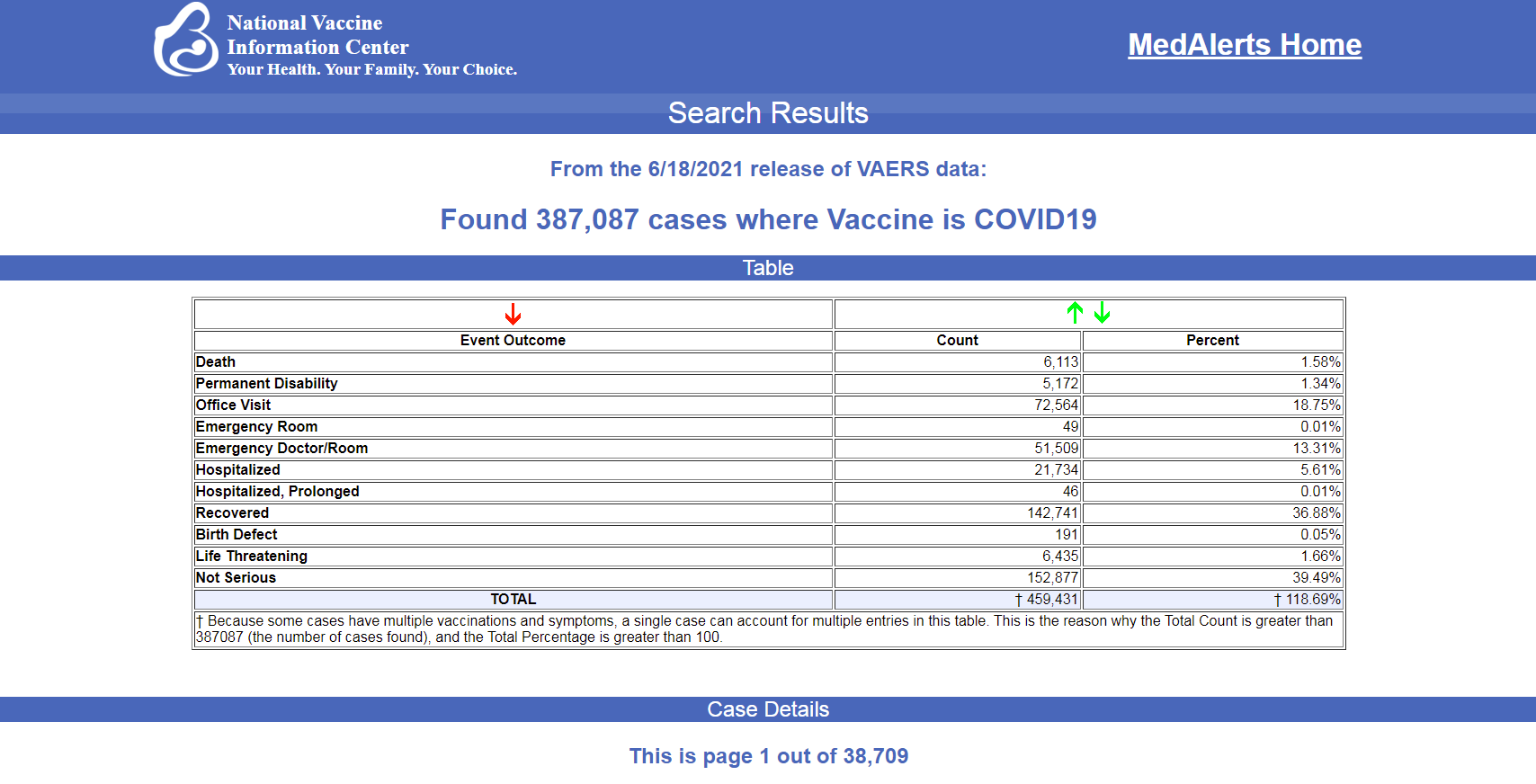
Task: Click the Event Outcome column header
Action: coord(513,341)
